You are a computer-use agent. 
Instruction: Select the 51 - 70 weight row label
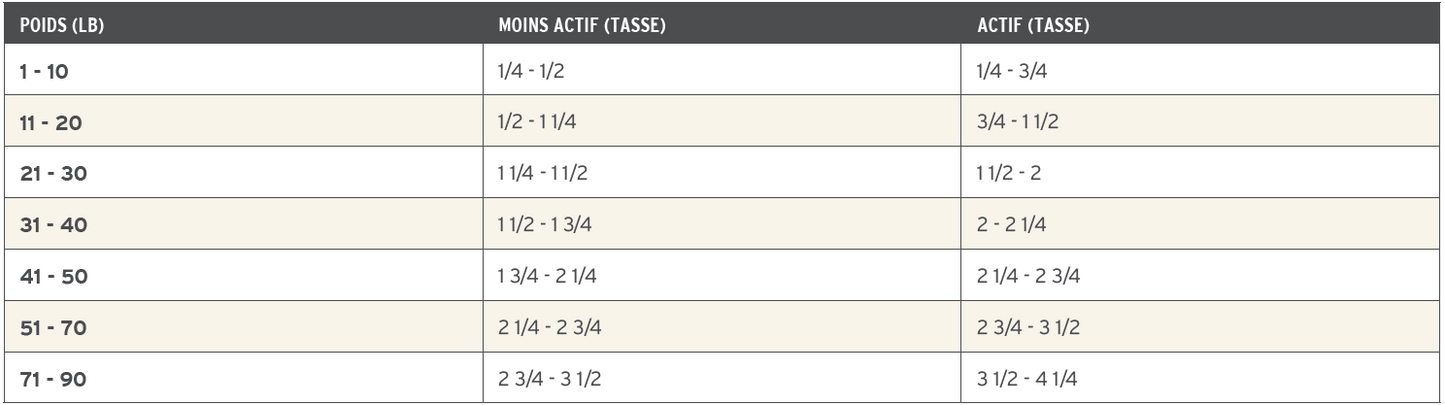(x=53, y=327)
